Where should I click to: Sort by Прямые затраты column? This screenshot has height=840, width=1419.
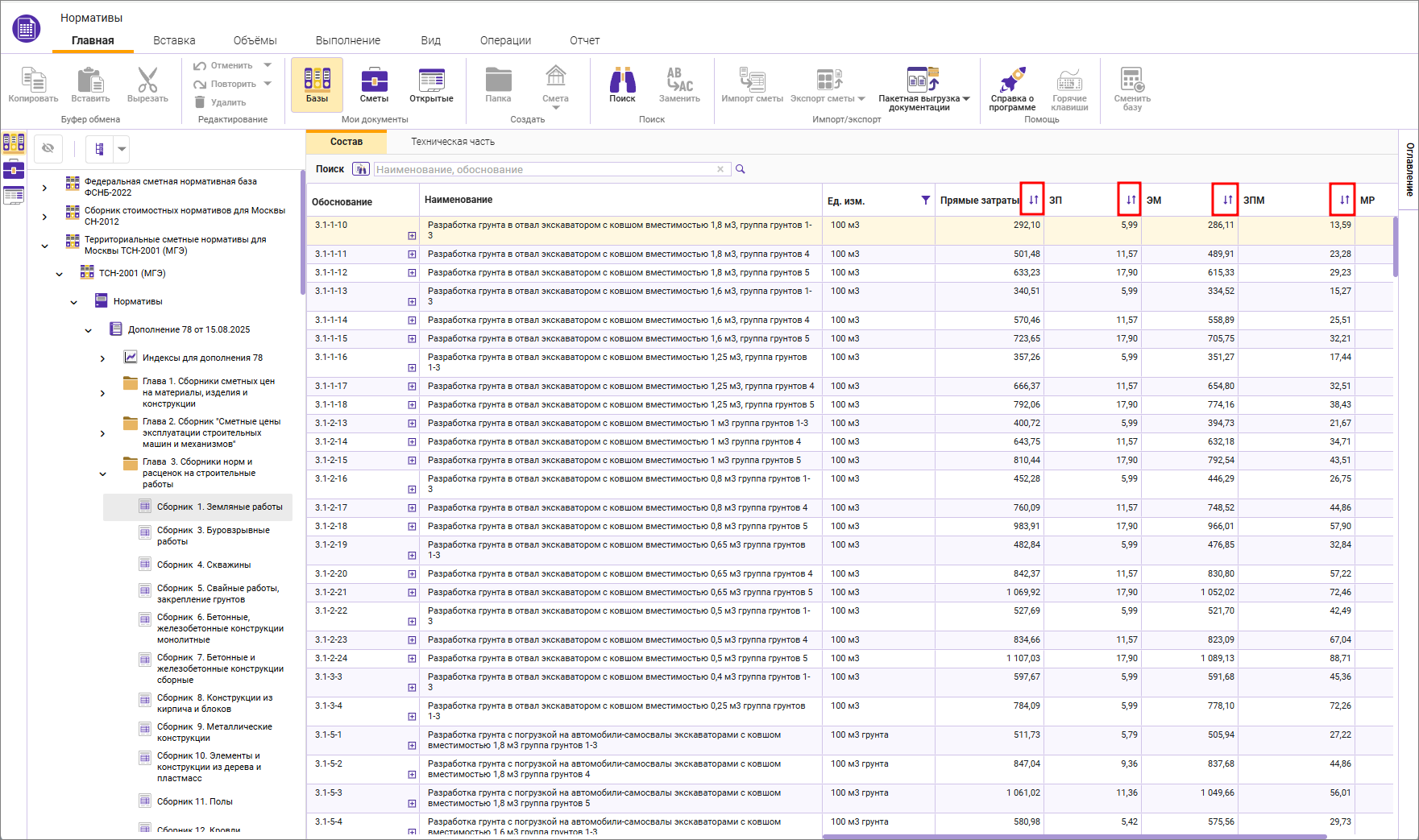[x=1033, y=200]
